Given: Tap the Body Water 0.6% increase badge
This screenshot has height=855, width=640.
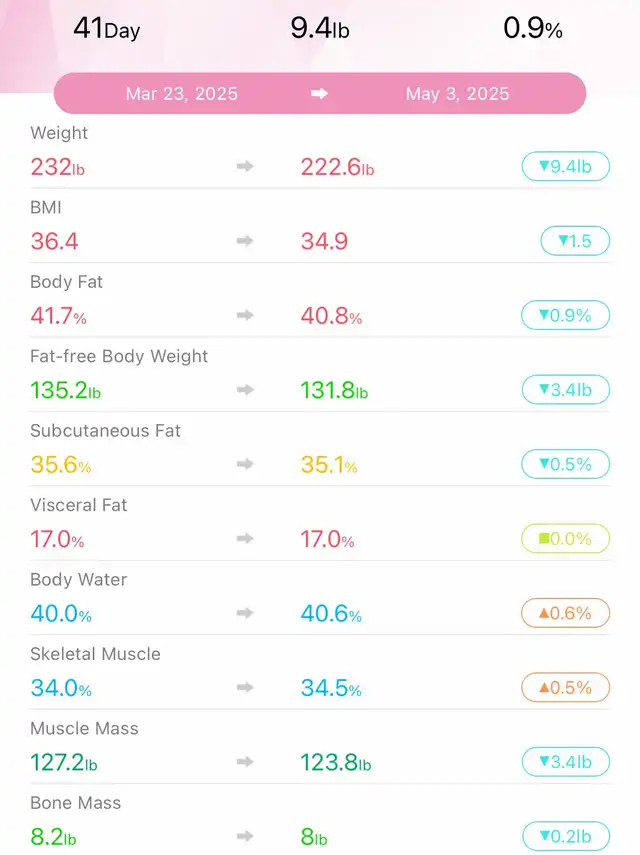Looking at the screenshot, I should coord(565,613).
